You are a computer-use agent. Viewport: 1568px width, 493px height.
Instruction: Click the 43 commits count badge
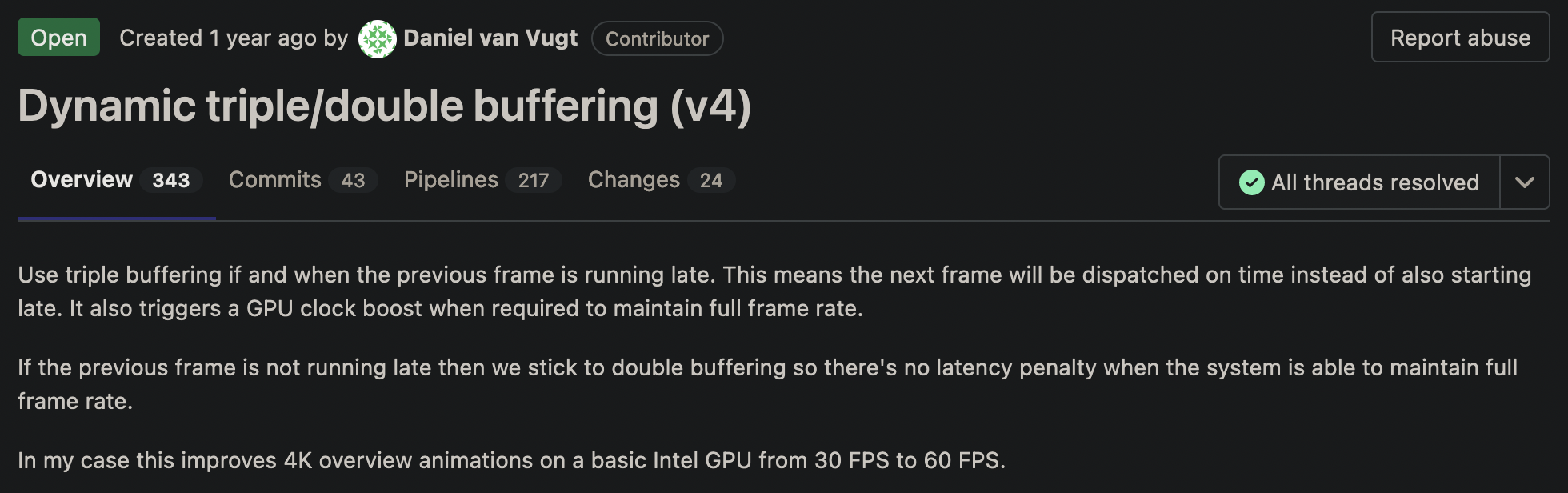(353, 181)
